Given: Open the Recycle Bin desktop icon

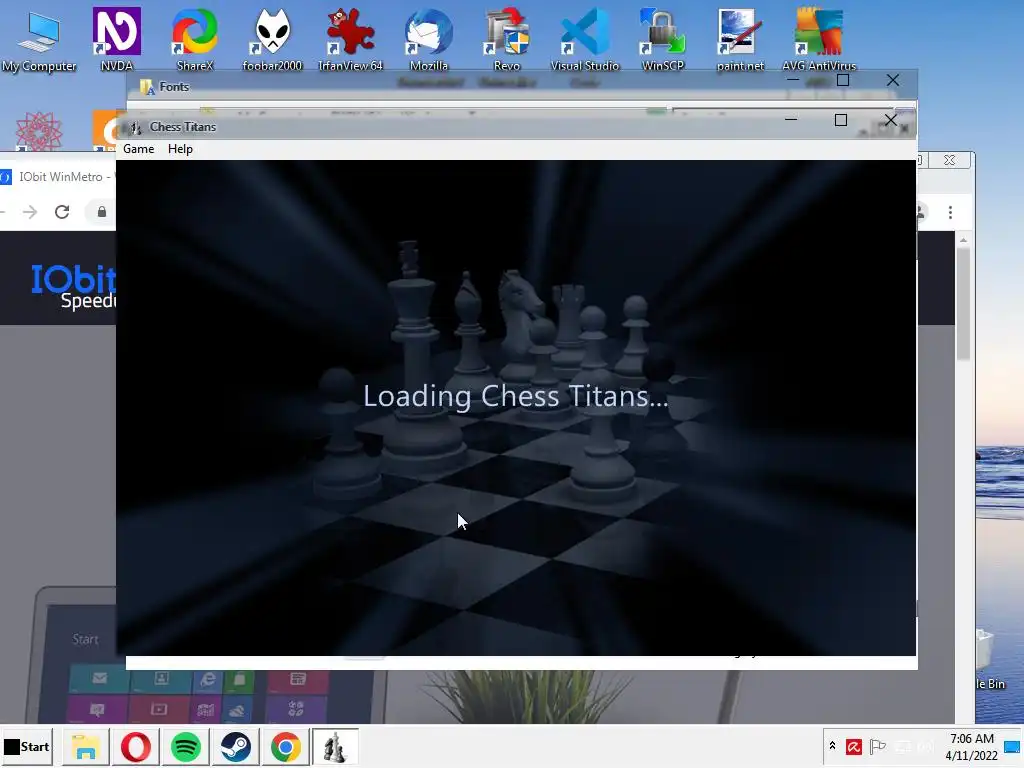Looking at the screenshot, I should [x=990, y=660].
